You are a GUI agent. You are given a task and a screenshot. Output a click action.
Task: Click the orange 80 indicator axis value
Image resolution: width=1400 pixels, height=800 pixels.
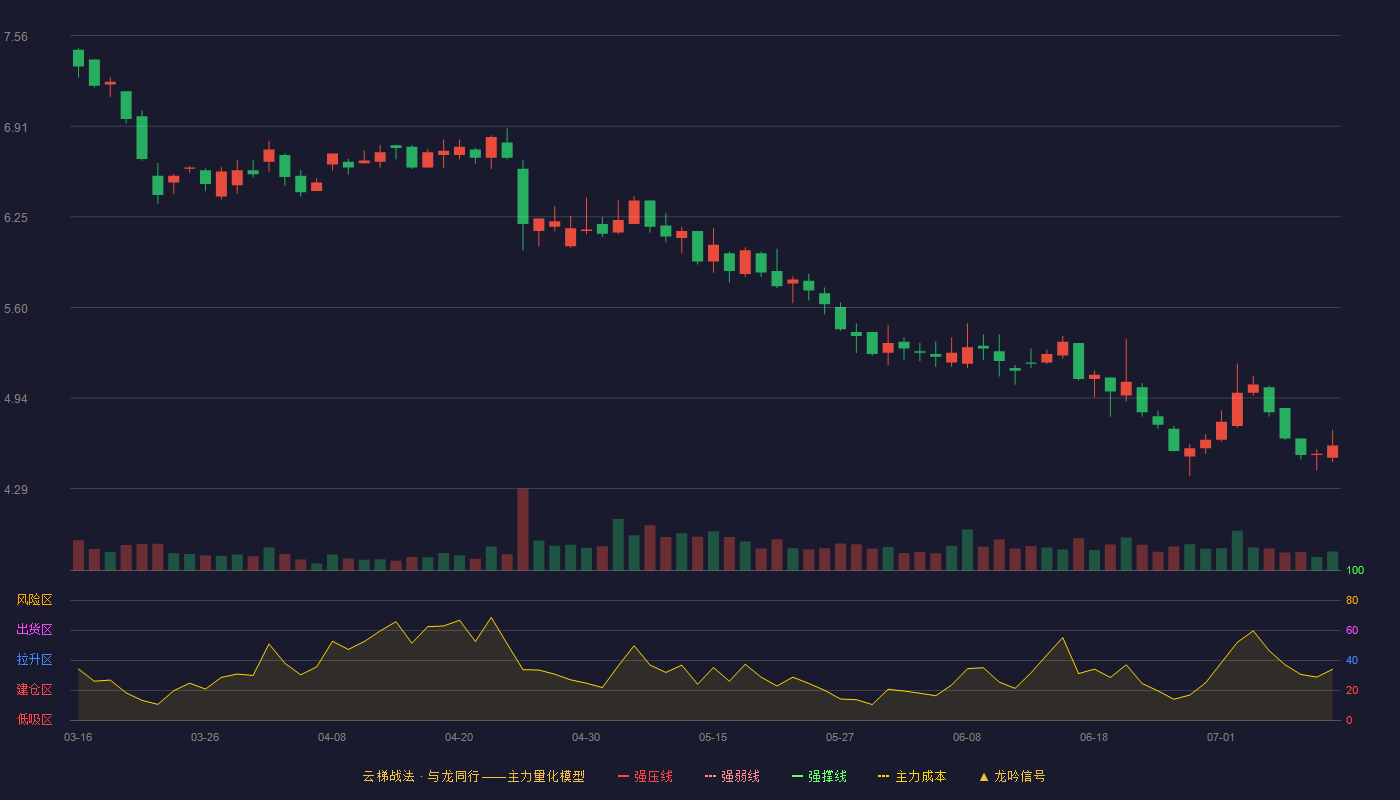pyautogui.click(x=1352, y=600)
